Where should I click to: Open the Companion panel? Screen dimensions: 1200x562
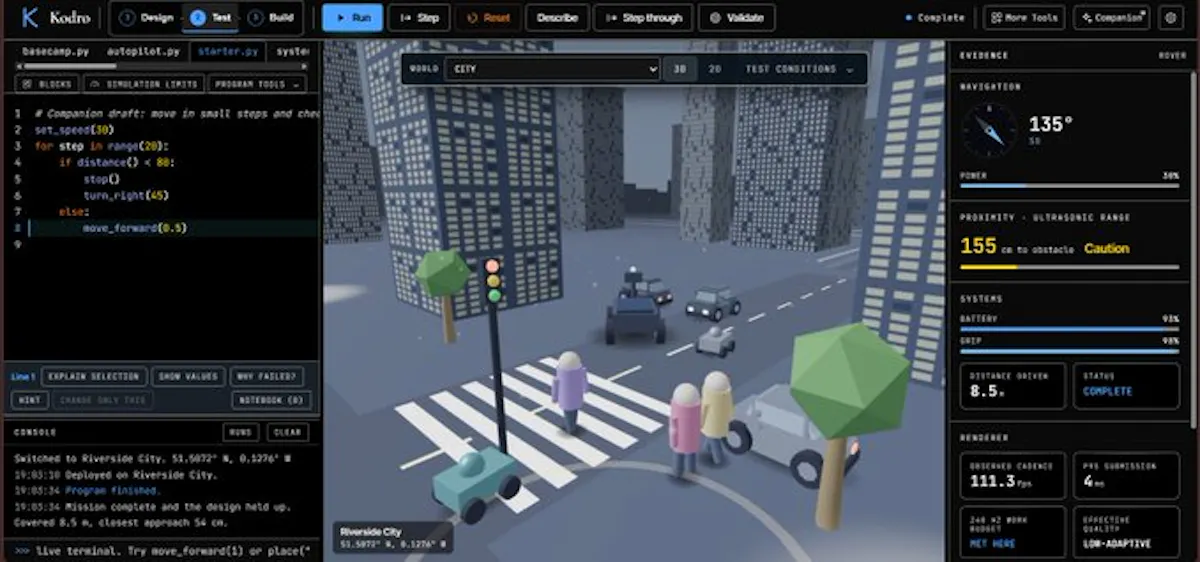point(1111,17)
